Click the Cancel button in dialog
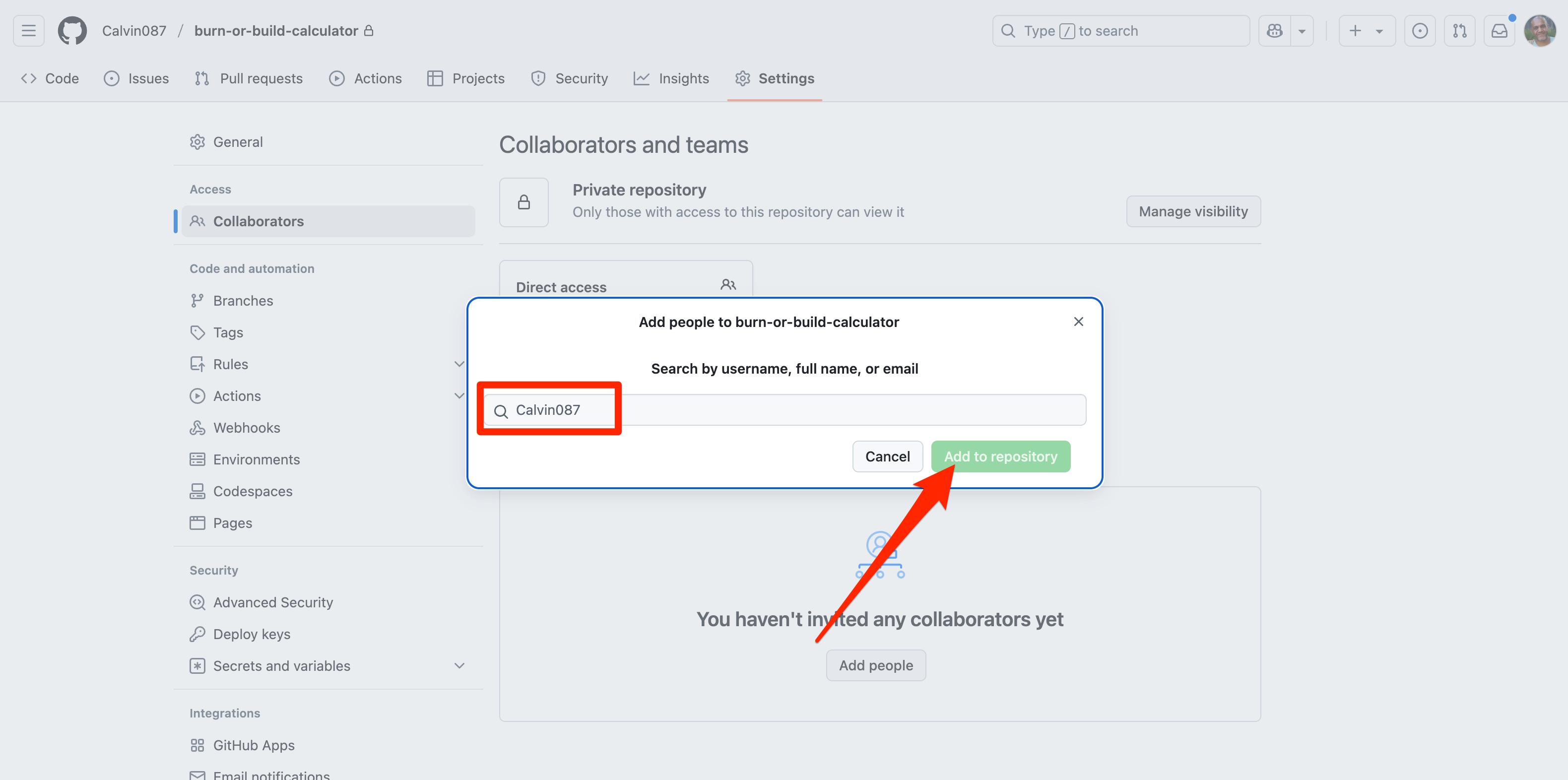1568x780 pixels. point(887,456)
